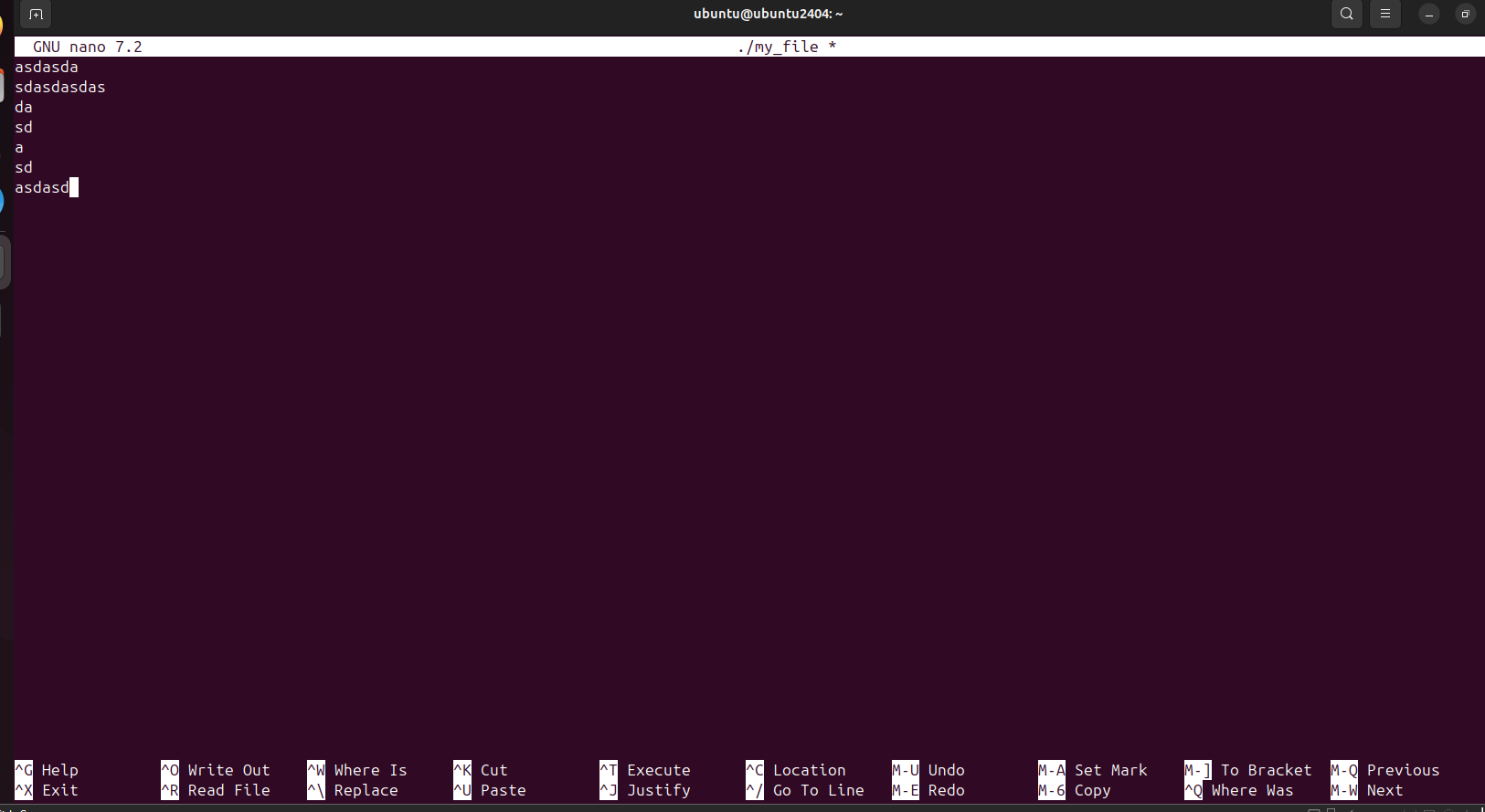Click the ^X Exit shortcut
1485x812 pixels.
[x=47, y=790]
